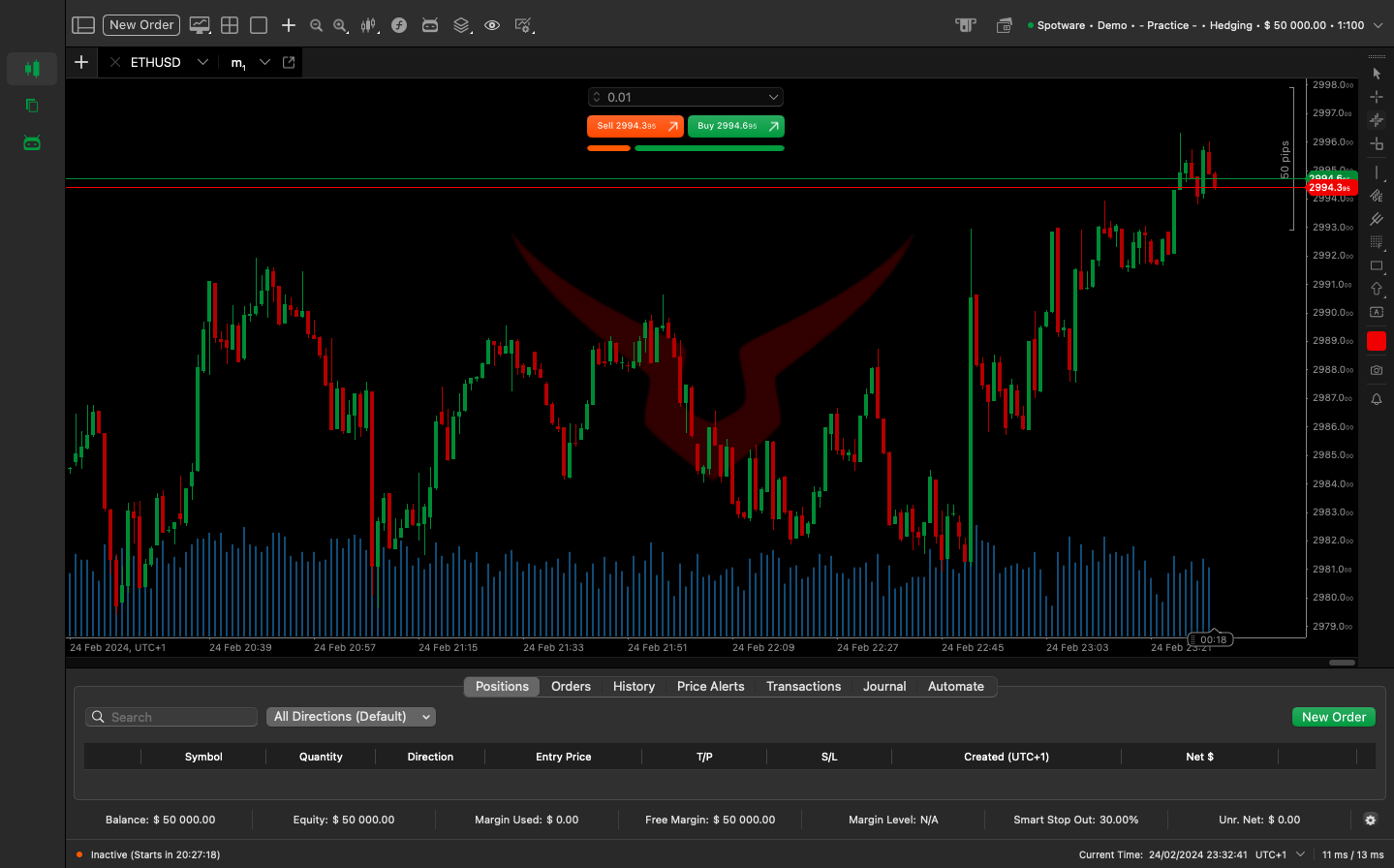
Task: Select the cursor pointer tool
Action: 1377,74
